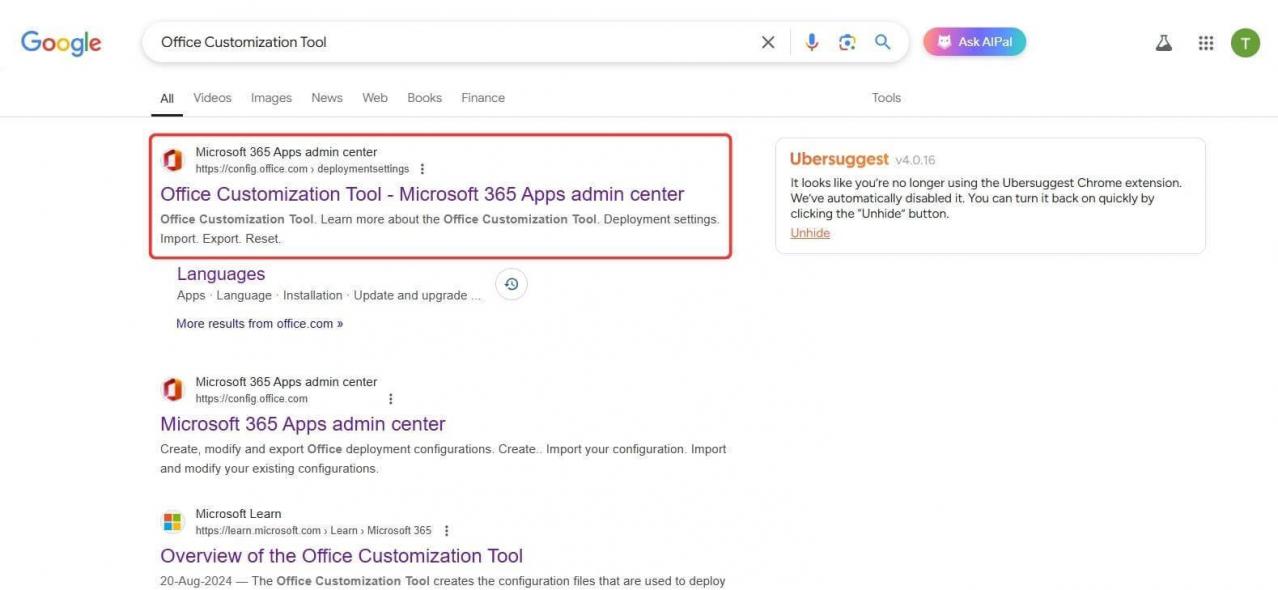Click the Unhide link in the Ubersuggest box

tap(808, 232)
